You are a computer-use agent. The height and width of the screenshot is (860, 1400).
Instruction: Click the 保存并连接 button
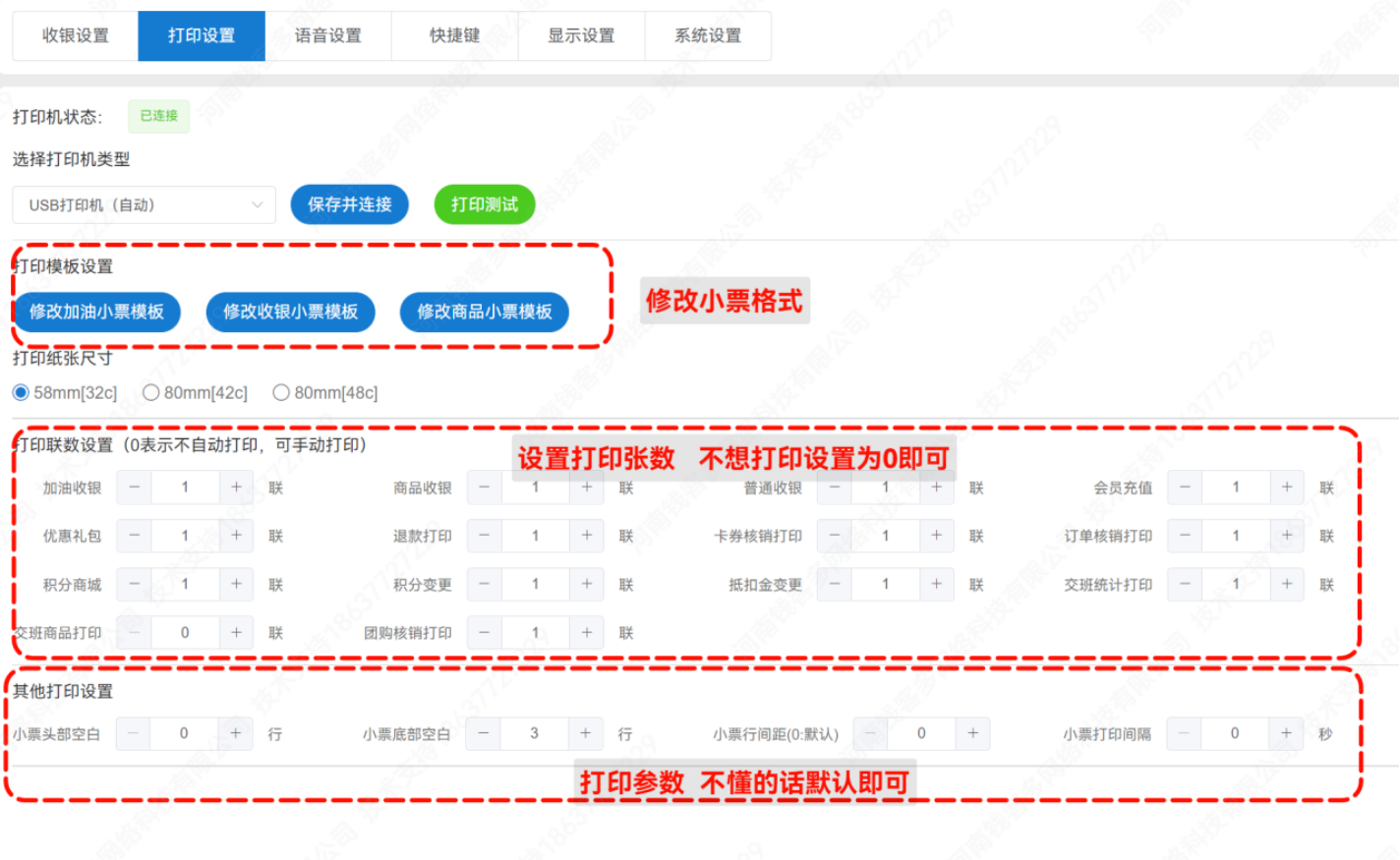point(349,204)
